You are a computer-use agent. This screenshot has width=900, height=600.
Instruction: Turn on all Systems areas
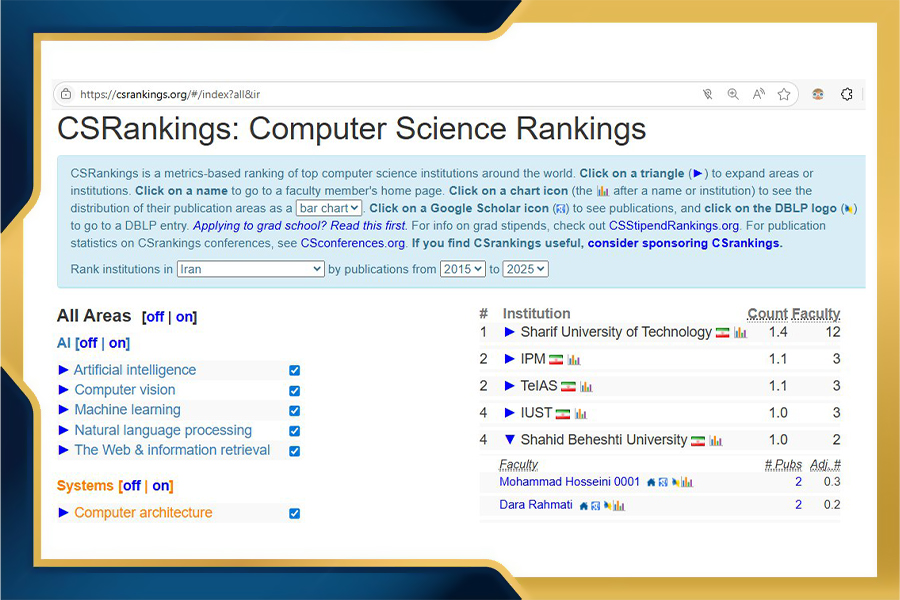pyautogui.click(x=160, y=486)
